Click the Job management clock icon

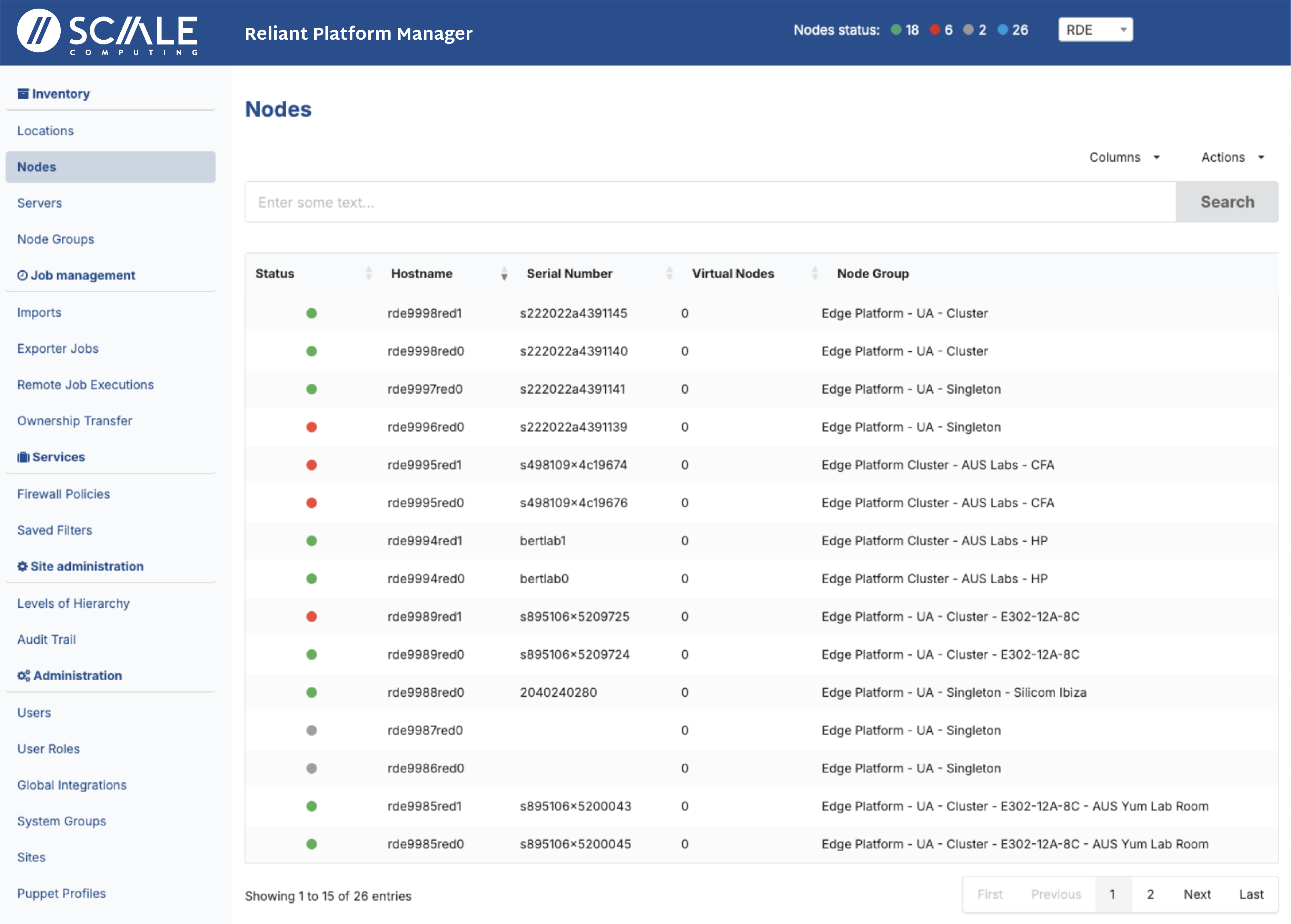pyautogui.click(x=22, y=276)
